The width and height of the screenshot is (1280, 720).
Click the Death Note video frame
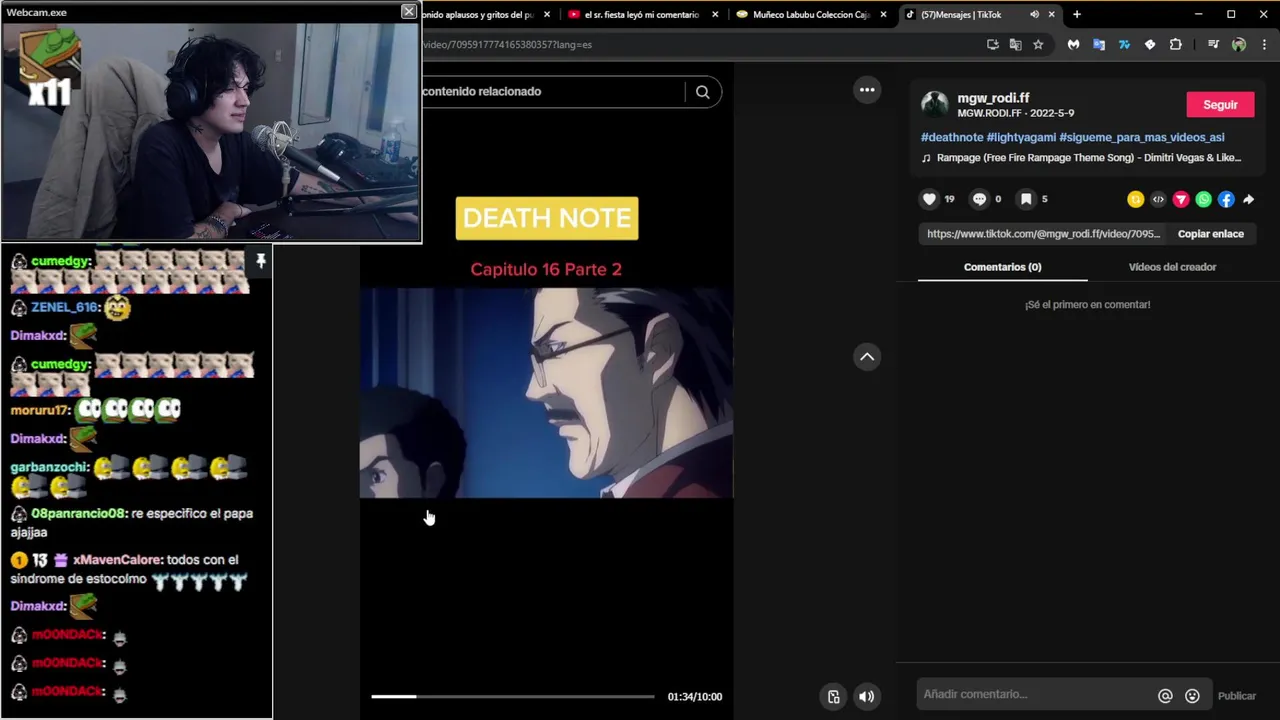point(547,393)
